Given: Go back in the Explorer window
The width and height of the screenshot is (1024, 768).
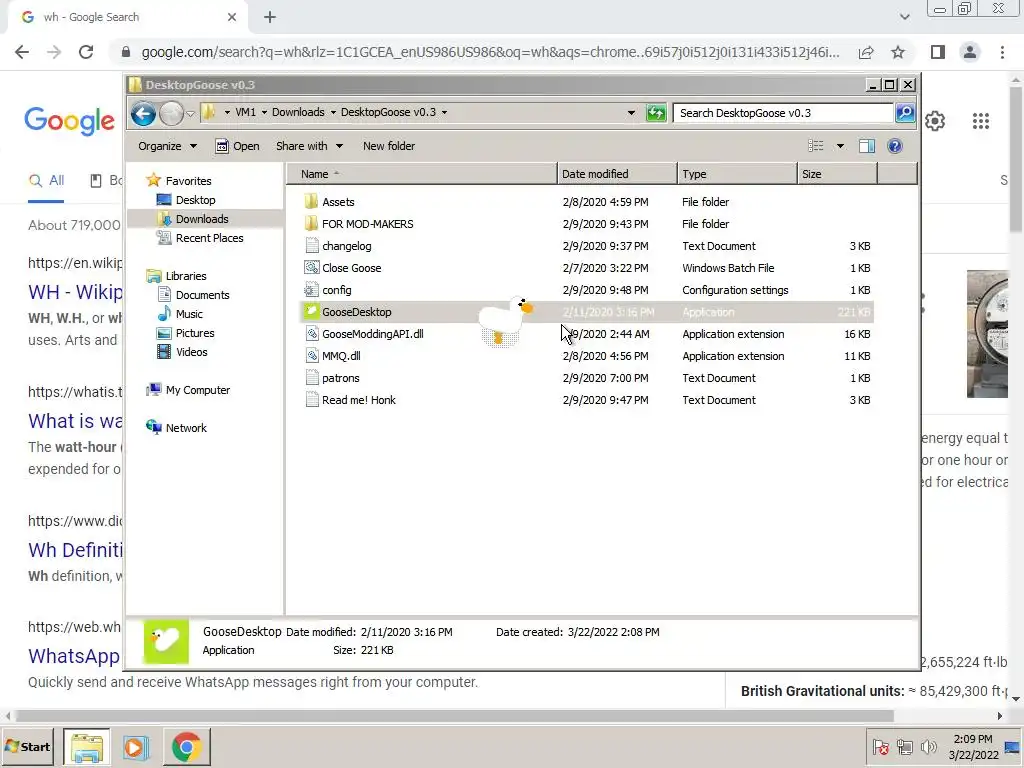Looking at the screenshot, I should point(143,114).
